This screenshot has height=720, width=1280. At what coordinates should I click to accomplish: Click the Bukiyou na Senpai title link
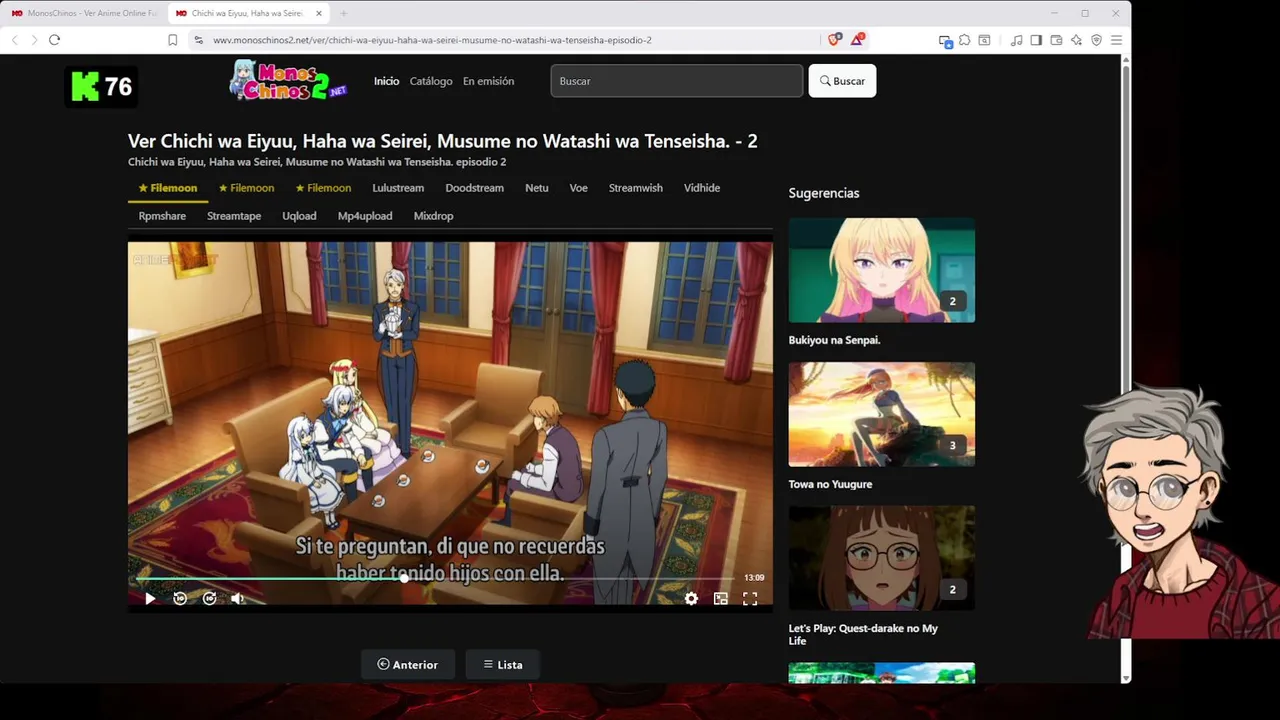tap(834, 340)
